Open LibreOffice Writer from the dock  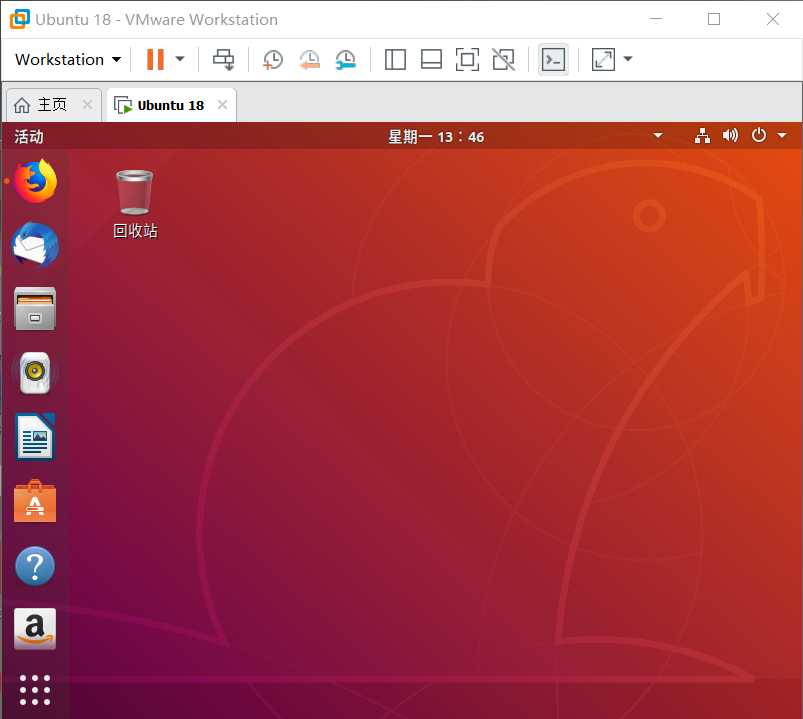pos(35,437)
